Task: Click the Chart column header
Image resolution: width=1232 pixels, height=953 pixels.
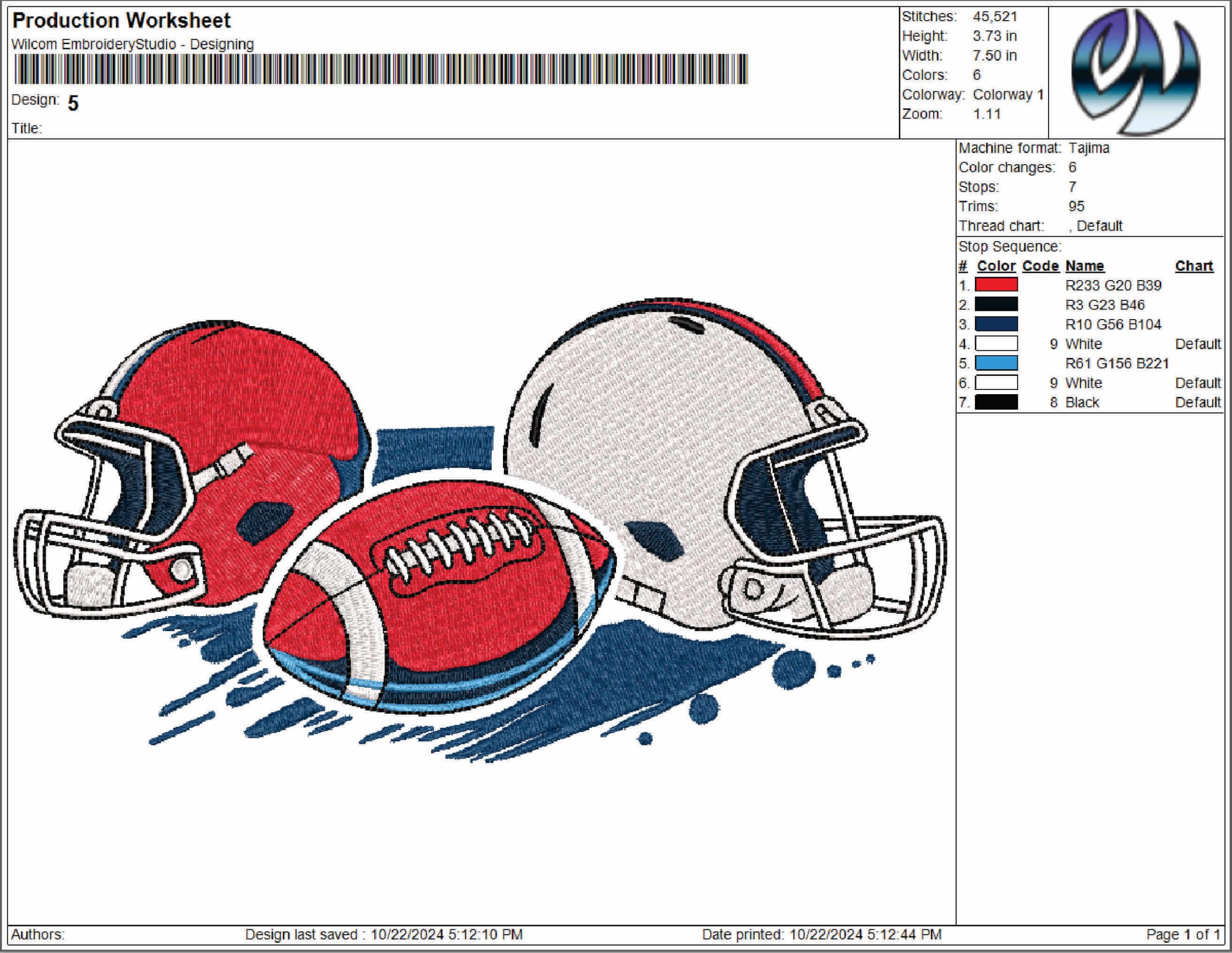Action: (1193, 266)
